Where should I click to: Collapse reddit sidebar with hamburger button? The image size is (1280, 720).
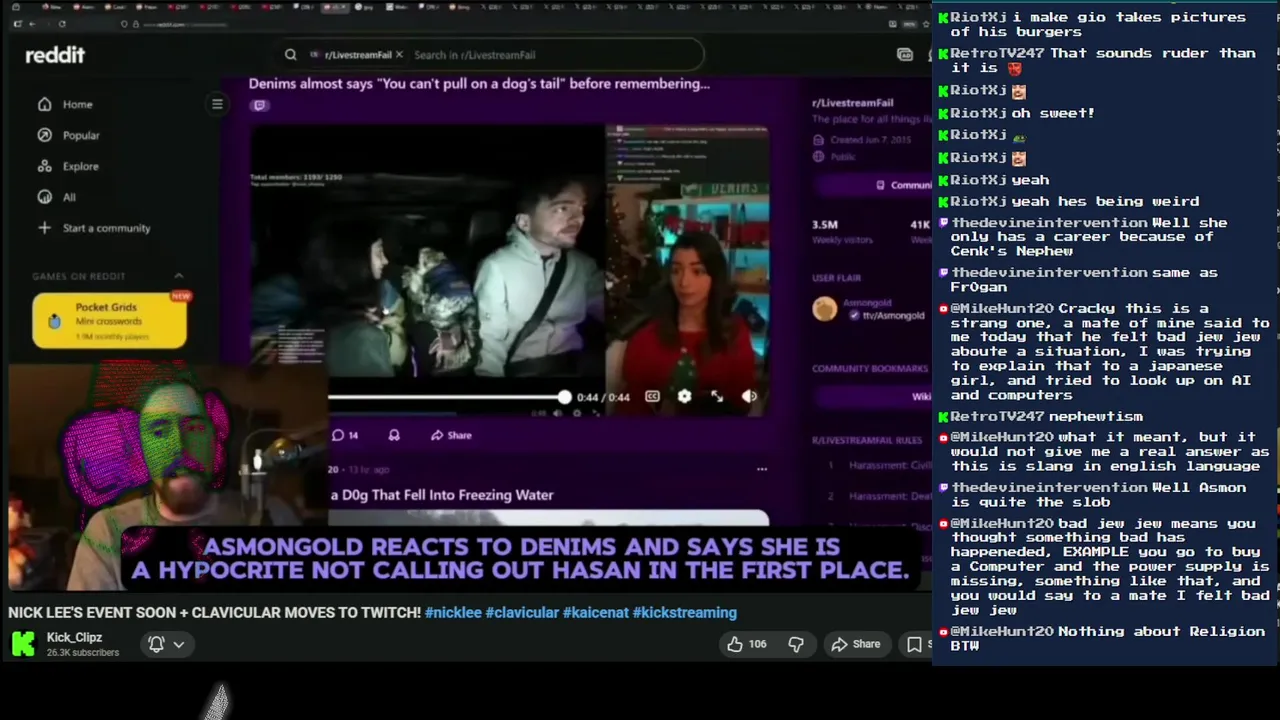pyautogui.click(x=217, y=104)
